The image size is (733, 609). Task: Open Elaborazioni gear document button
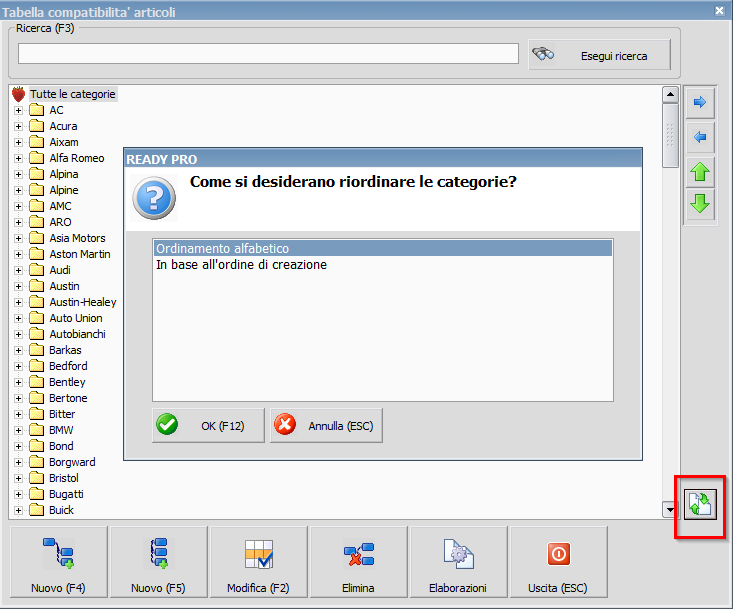pyautogui.click(x=459, y=562)
